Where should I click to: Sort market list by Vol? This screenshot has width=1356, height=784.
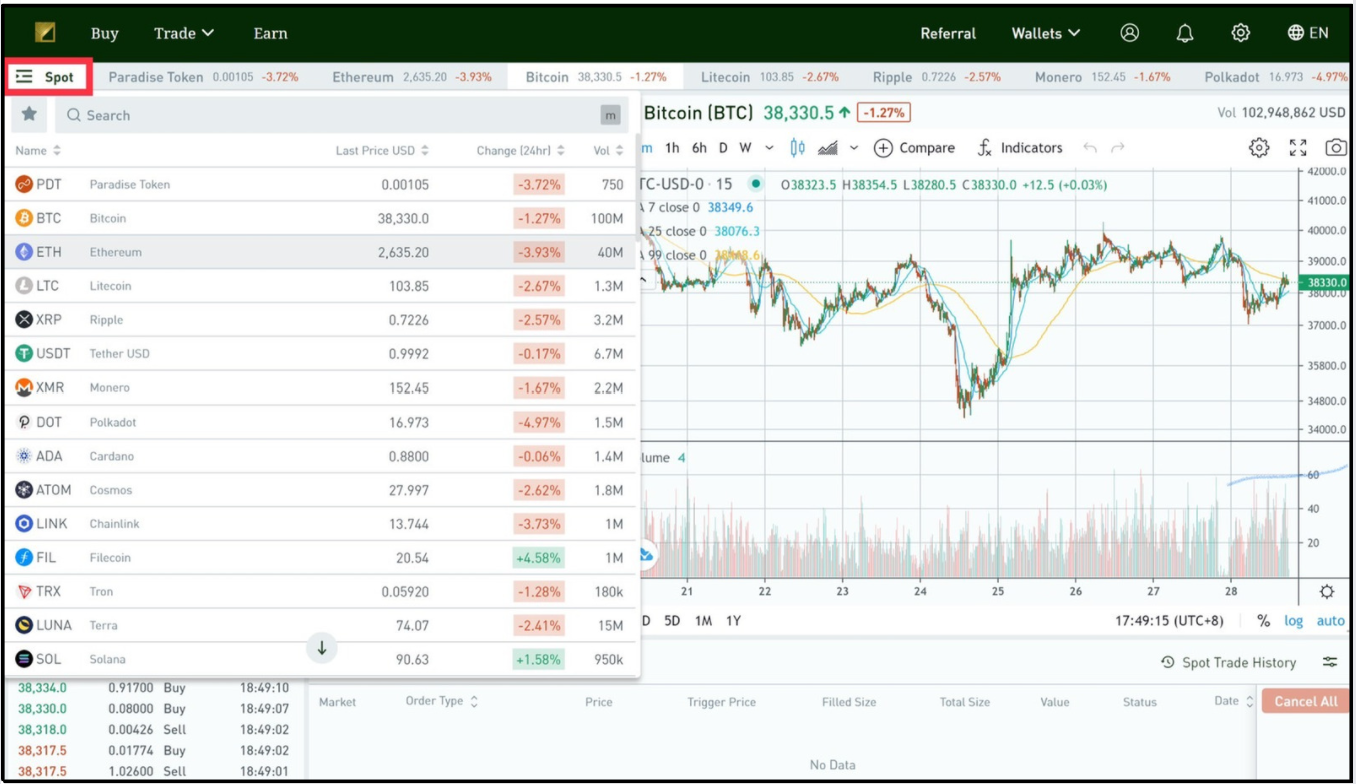tap(609, 150)
